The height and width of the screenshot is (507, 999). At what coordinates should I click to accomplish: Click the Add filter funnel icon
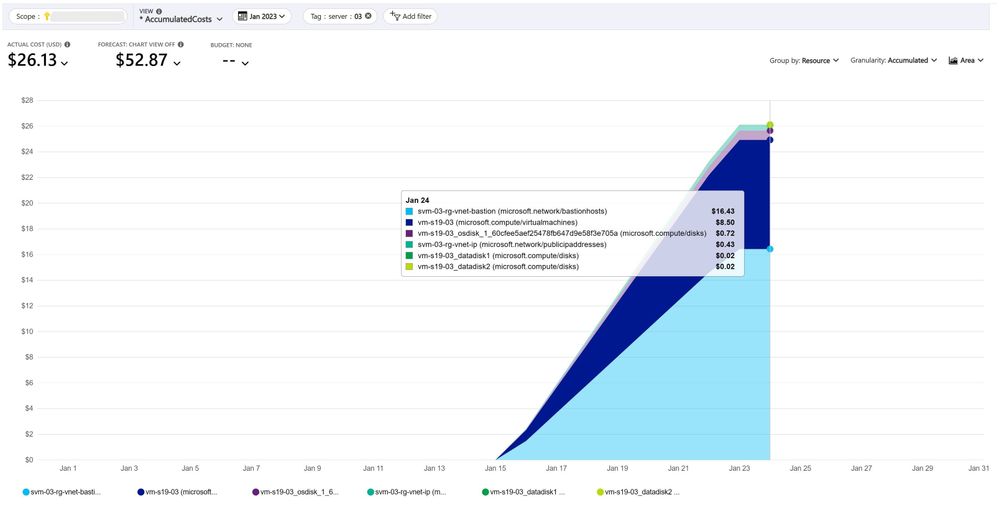pos(394,16)
